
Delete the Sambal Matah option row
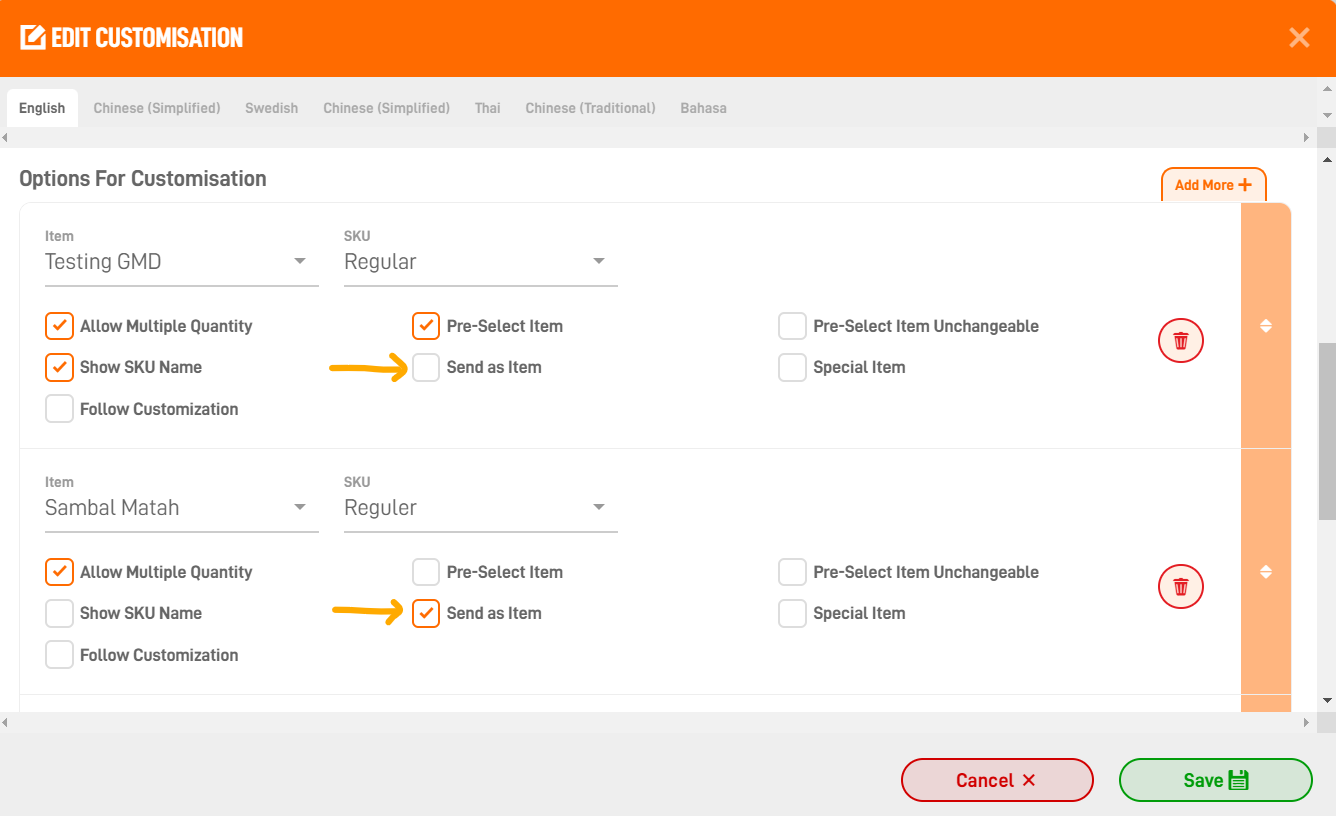1180,586
